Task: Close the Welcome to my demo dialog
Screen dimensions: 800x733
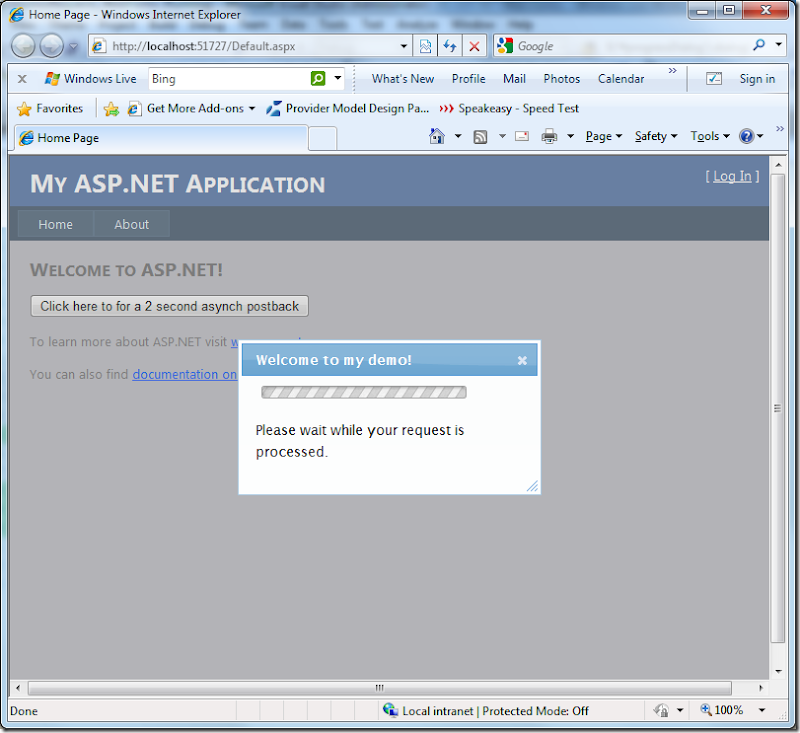Action: click(x=522, y=361)
